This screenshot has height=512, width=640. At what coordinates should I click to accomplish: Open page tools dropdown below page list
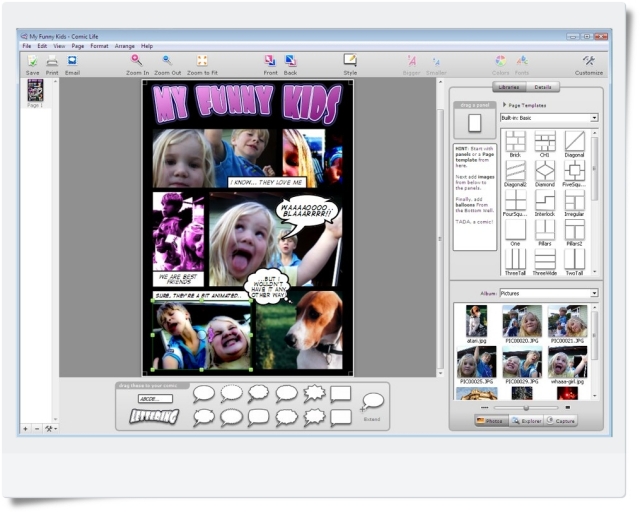click(51, 428)
